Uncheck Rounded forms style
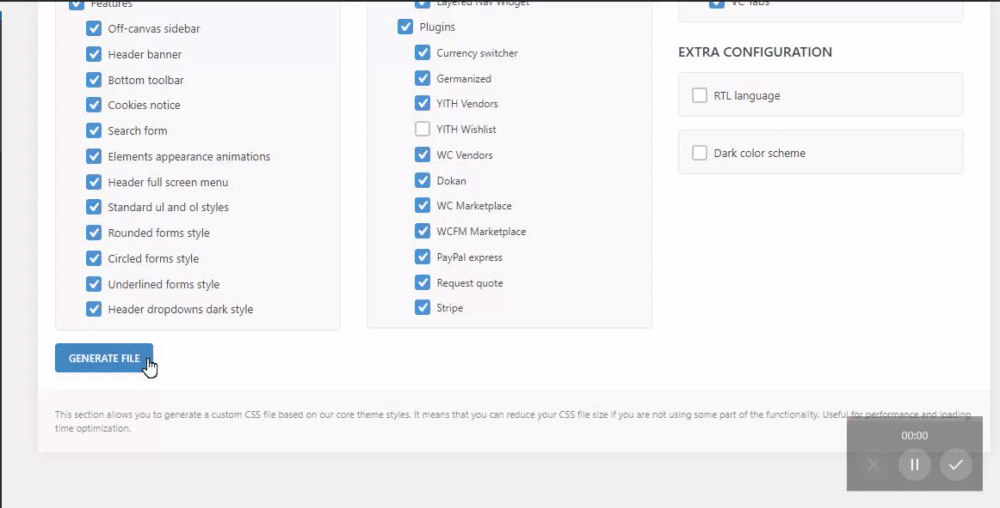 (x=94, y=233)
